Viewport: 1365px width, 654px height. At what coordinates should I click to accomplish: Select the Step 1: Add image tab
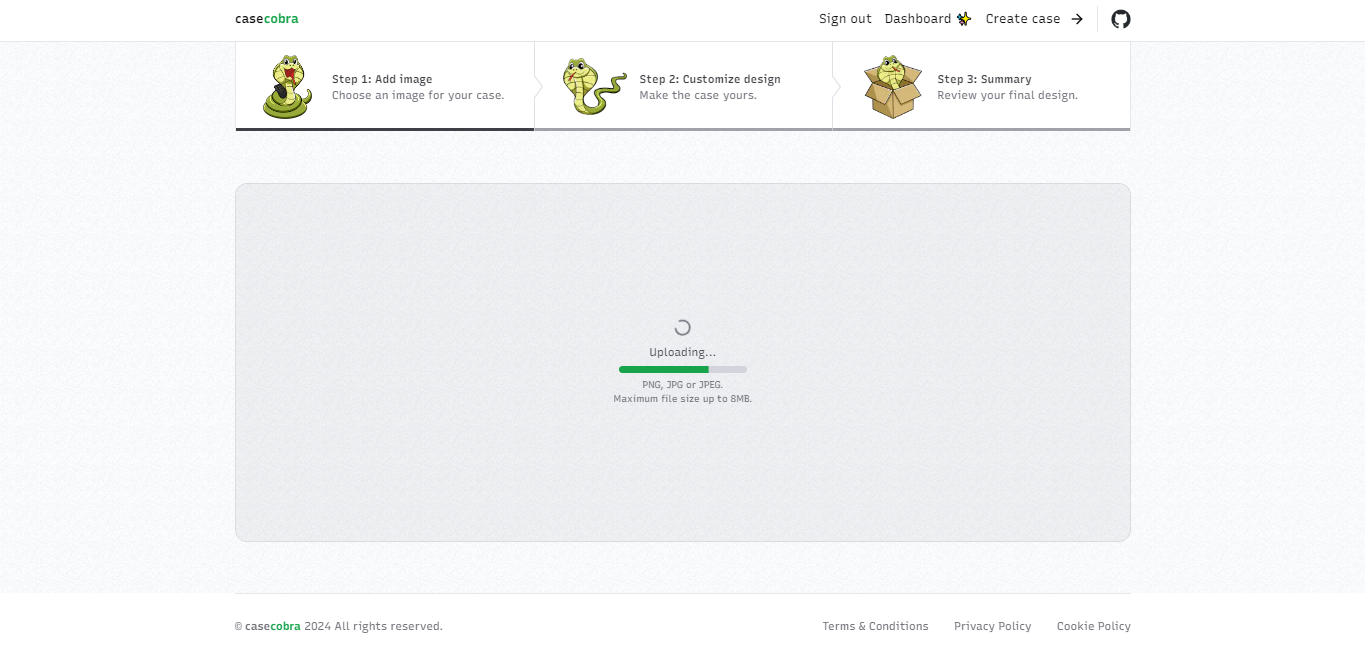[x=385, y=87]
